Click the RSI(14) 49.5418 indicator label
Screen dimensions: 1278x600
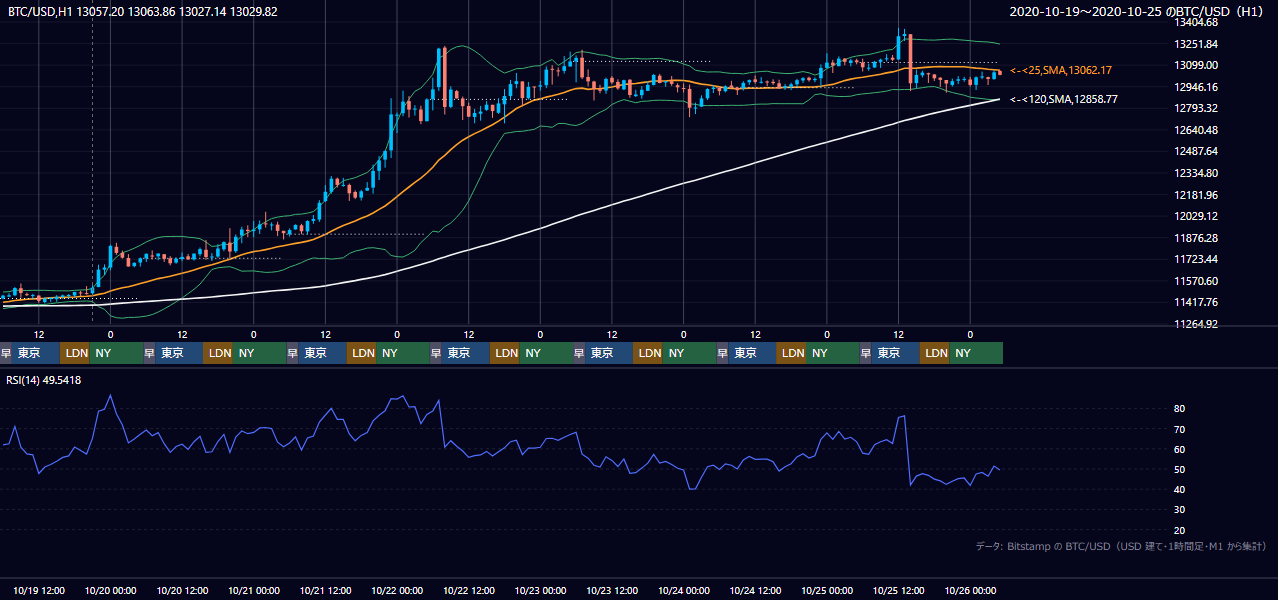pos(44,380)
